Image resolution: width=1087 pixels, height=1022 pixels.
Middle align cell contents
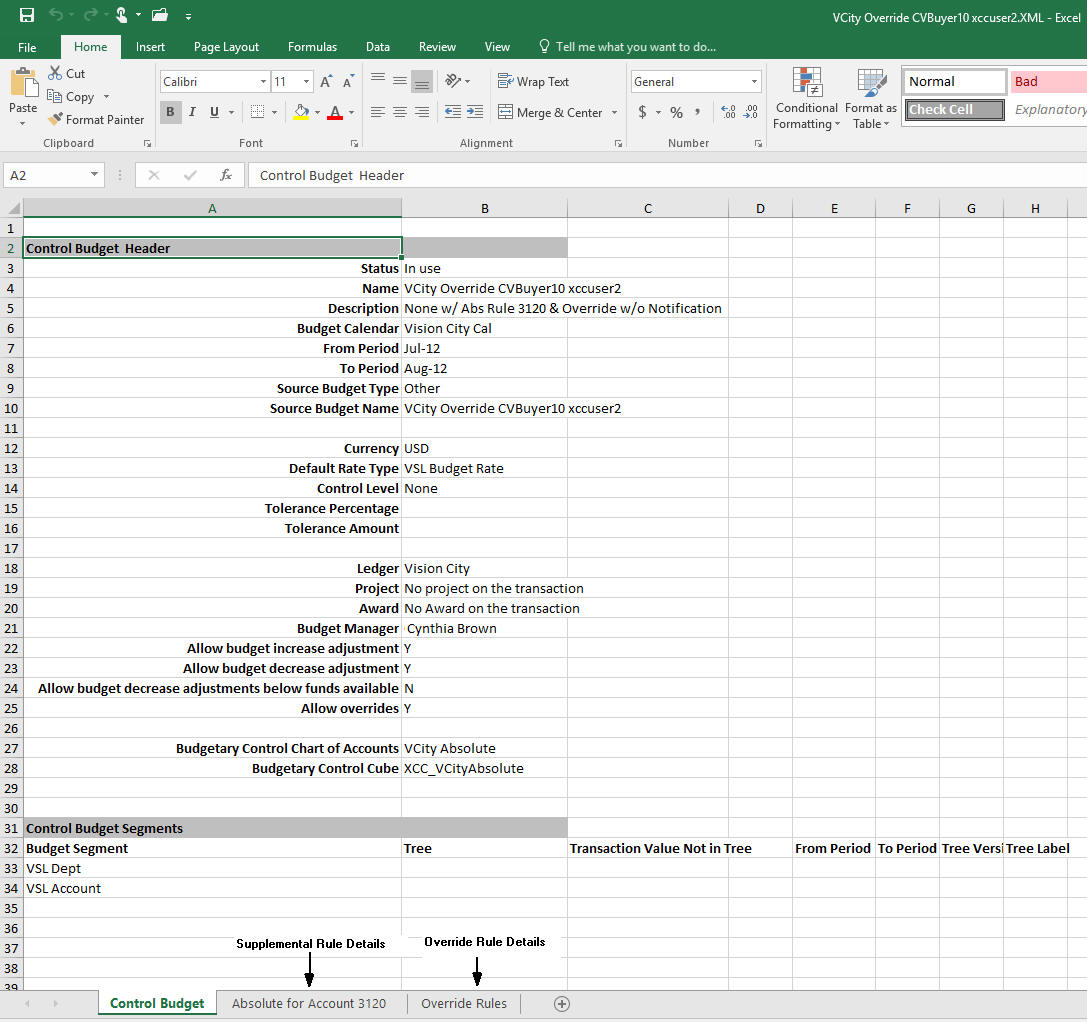point(400,81)
